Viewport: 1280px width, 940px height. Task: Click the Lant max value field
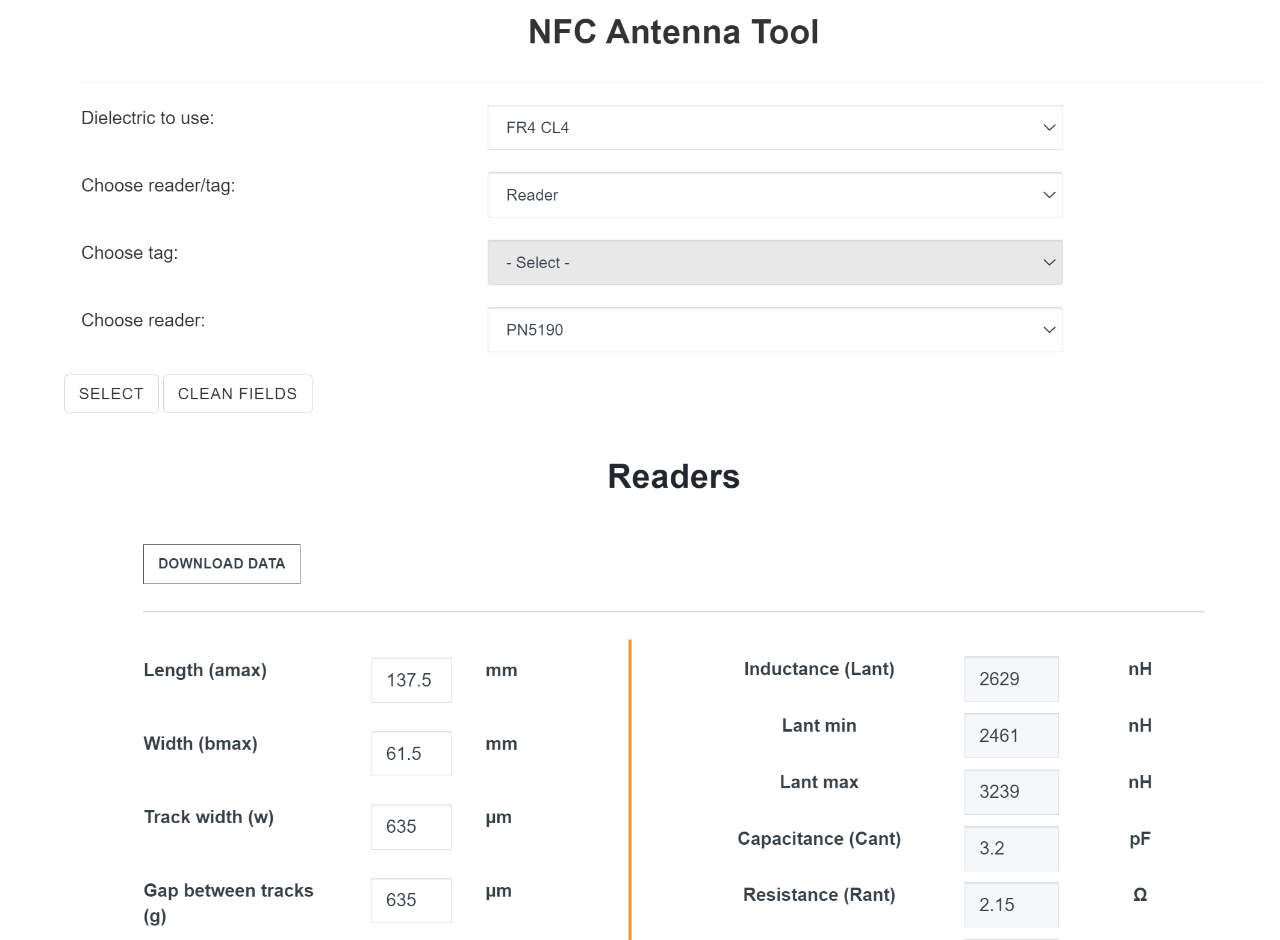(x=1011, y=792)
